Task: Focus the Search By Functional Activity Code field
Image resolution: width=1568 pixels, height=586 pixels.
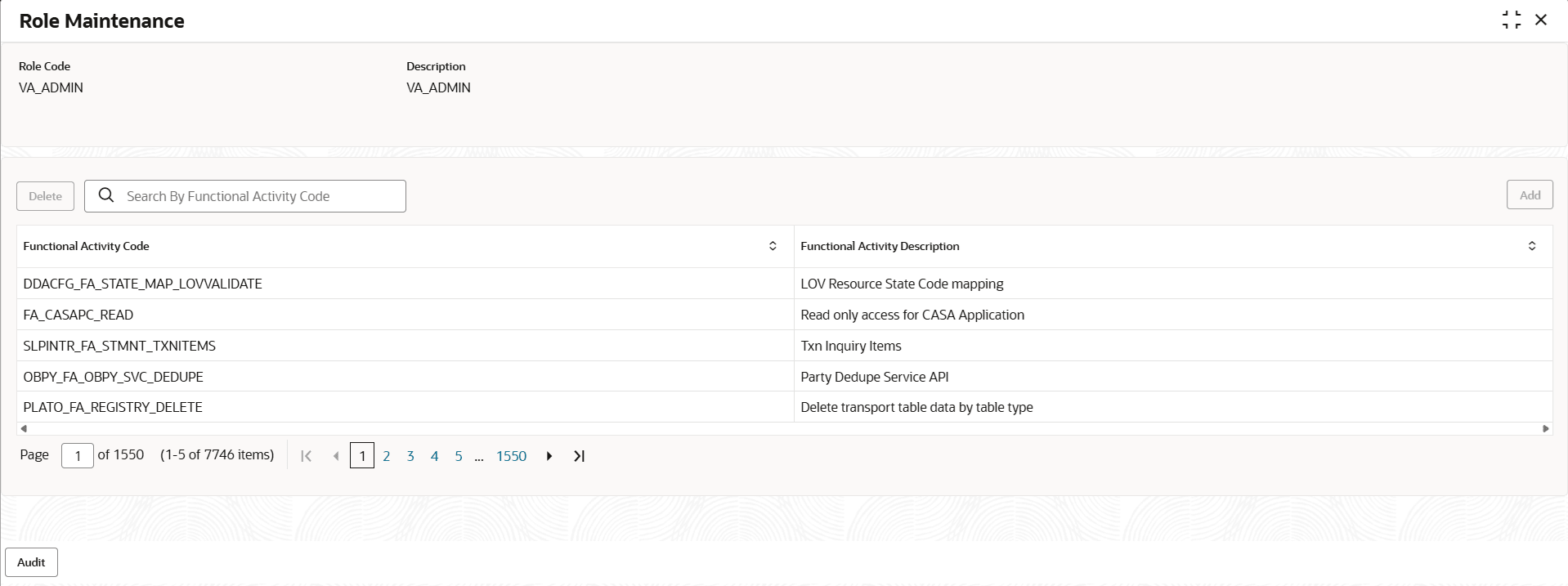Action: click(x=245, y=196)
